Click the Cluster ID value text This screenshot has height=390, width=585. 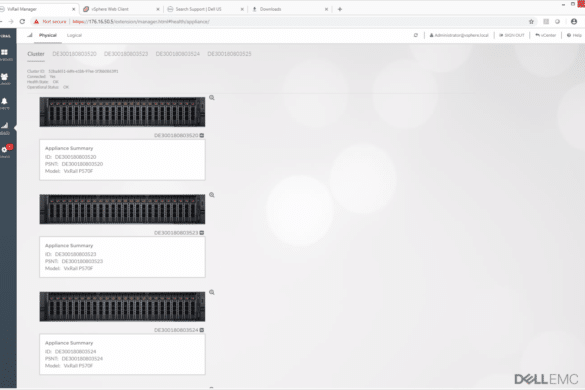tap(83, 71)
